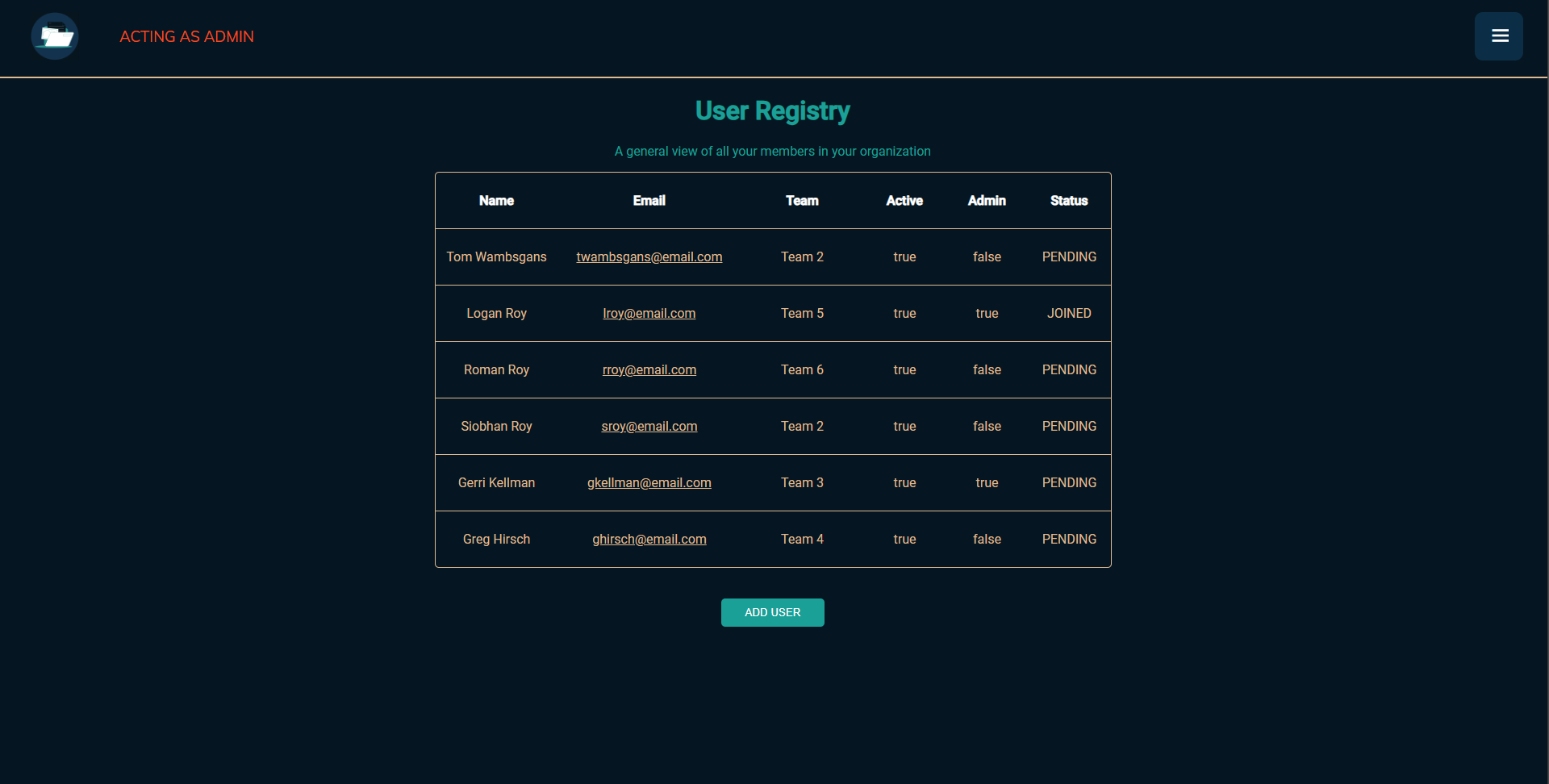Select Gerri Kellman's admin true value
The width and height of the screenshot is (1549, 784).
(987, 482)
